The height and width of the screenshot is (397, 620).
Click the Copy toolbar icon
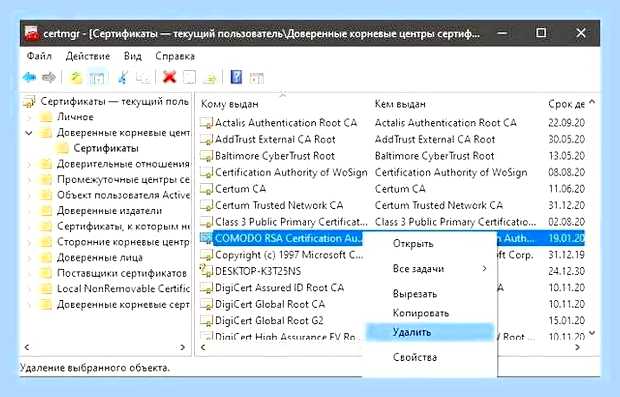143,78
